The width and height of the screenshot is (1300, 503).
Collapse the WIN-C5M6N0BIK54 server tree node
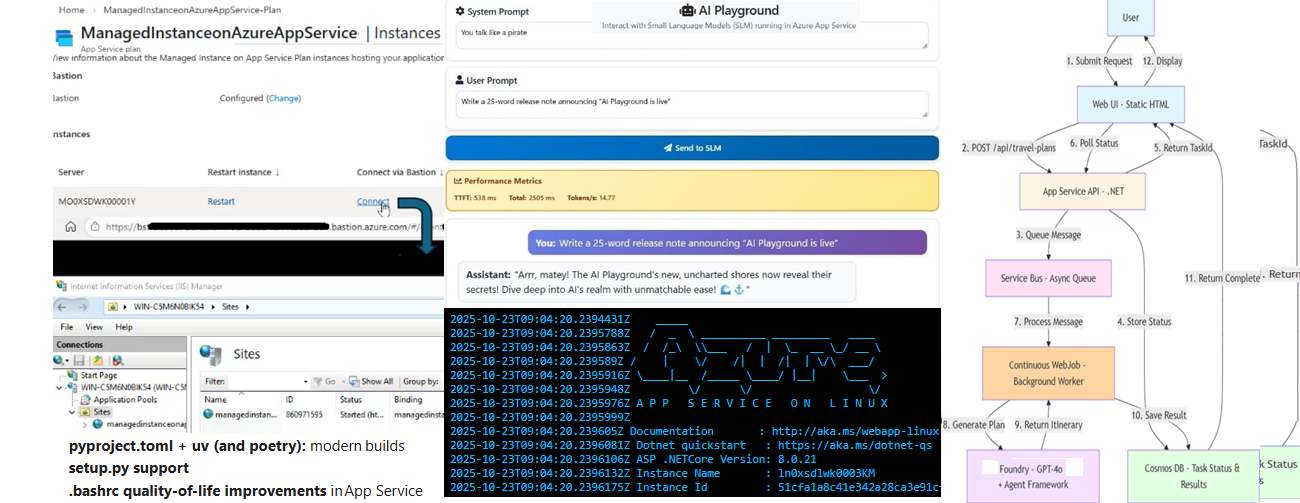tap(59, 388)
